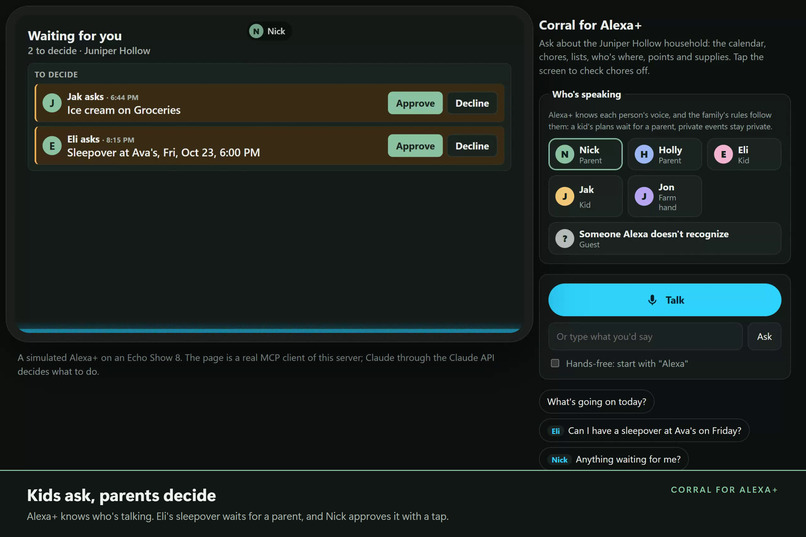Choose Eli's sleepover at Ava's suggestion chip
The image size is (806, 537).
tap(644, 431)
